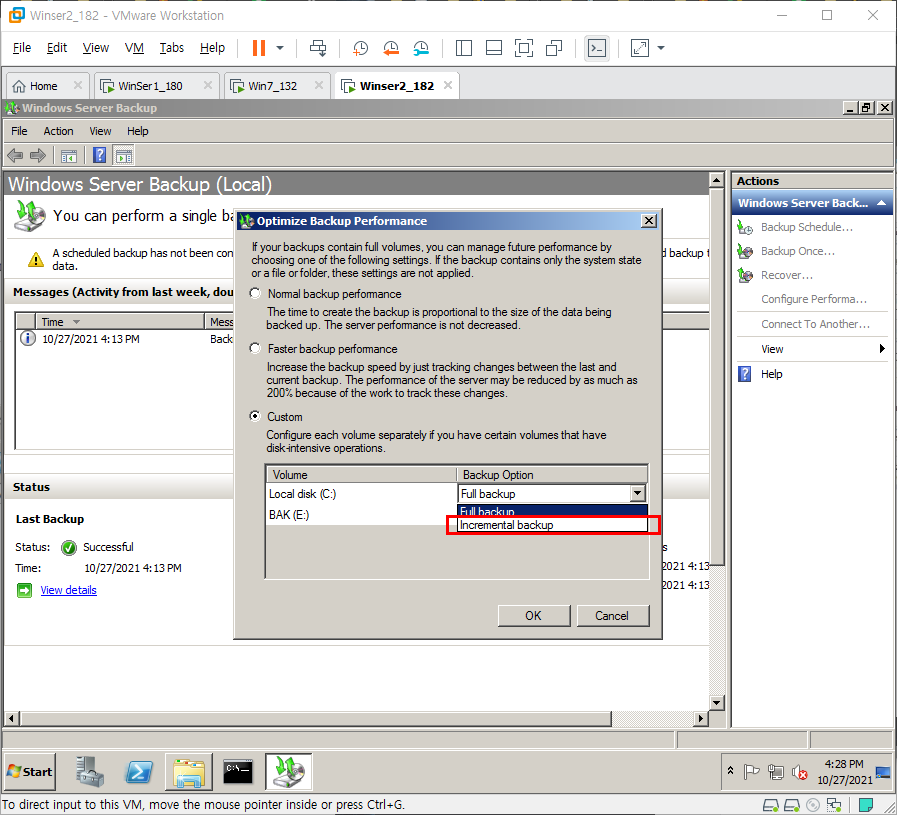The width and height of the screenshot is (897, 815).
Task: Open Help from the Actions pane
Action: [771, 374]
